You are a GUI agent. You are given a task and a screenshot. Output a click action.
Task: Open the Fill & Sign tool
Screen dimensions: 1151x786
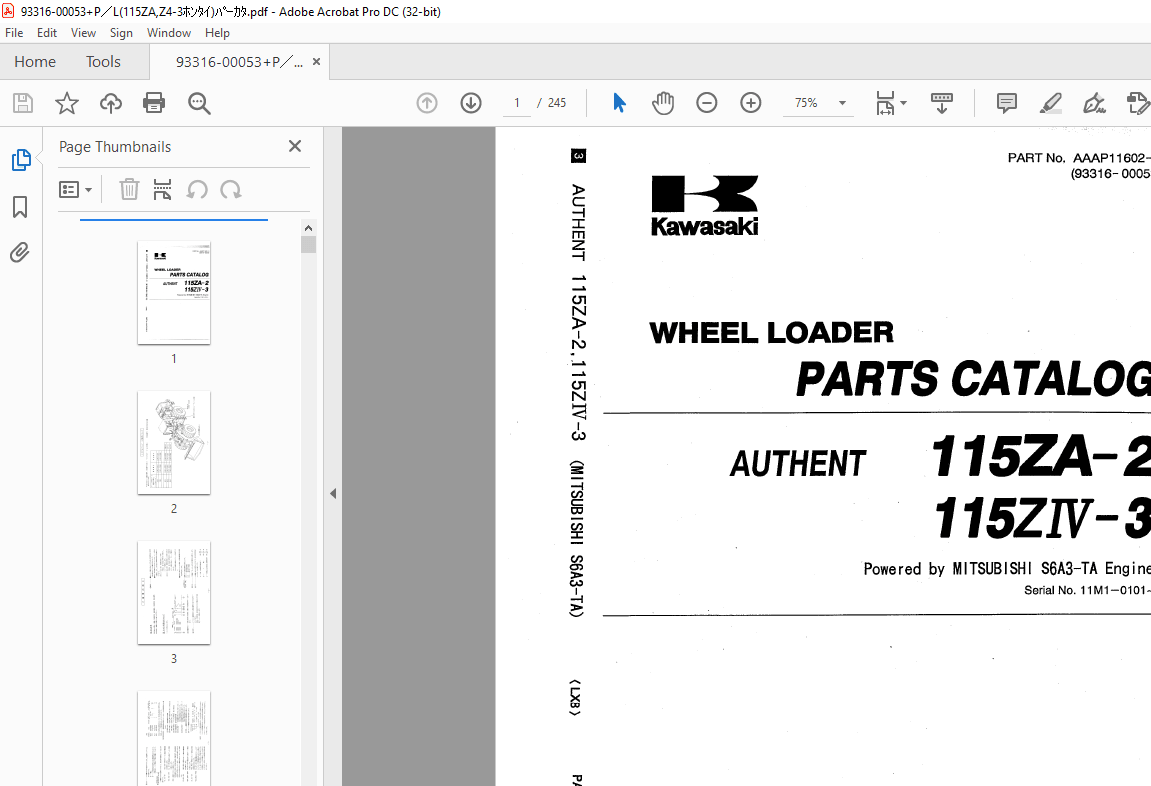tap(1094, 102)
